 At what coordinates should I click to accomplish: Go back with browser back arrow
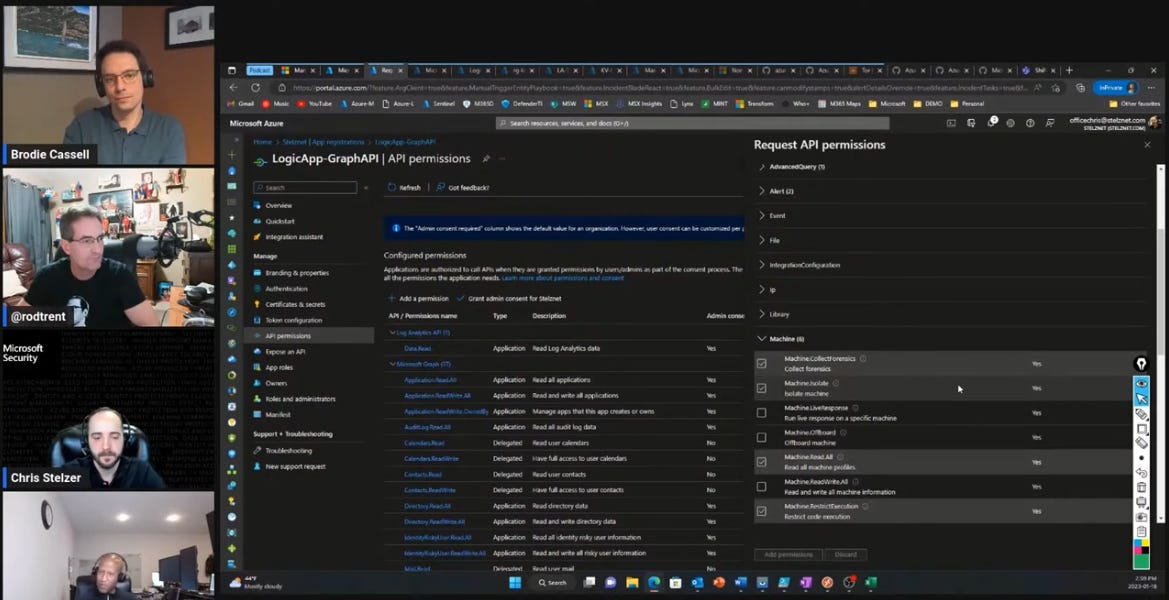[233, 87]
